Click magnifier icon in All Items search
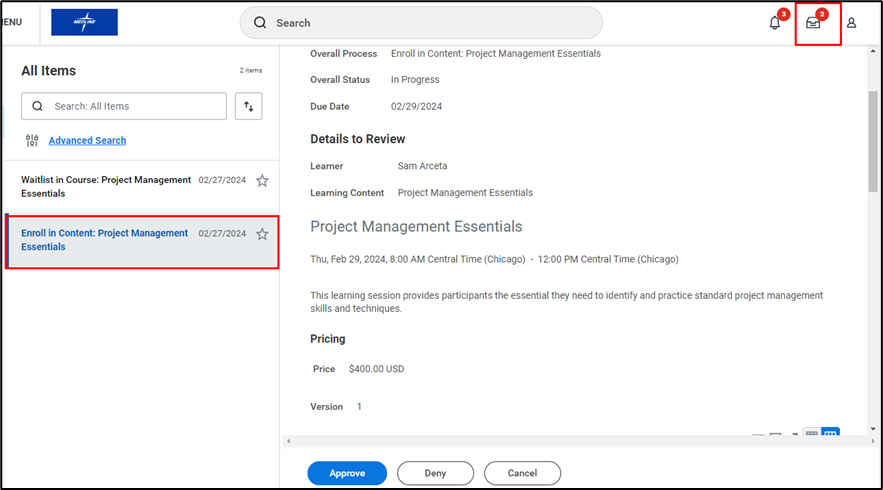The image size is (883, 490). 38,106
